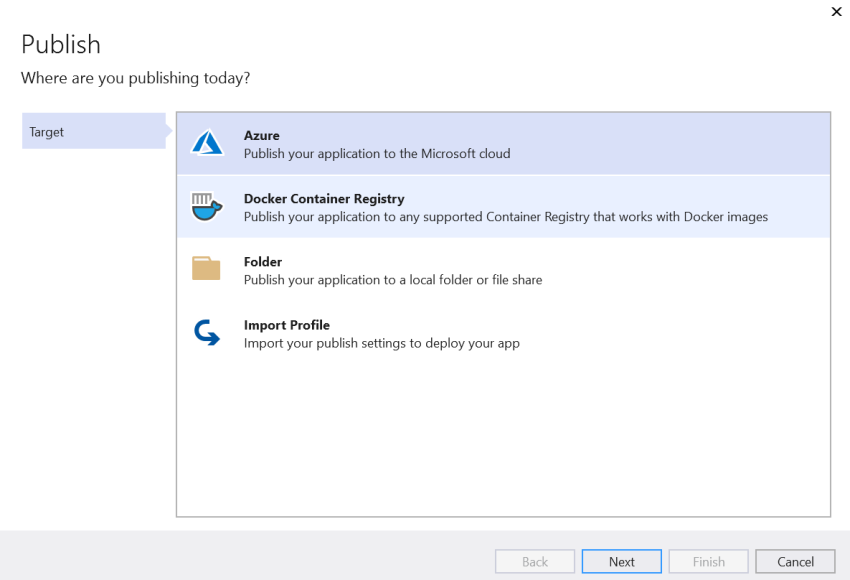Click the Docker whale icon
The image size is (850, 580).
click(206, 206)
